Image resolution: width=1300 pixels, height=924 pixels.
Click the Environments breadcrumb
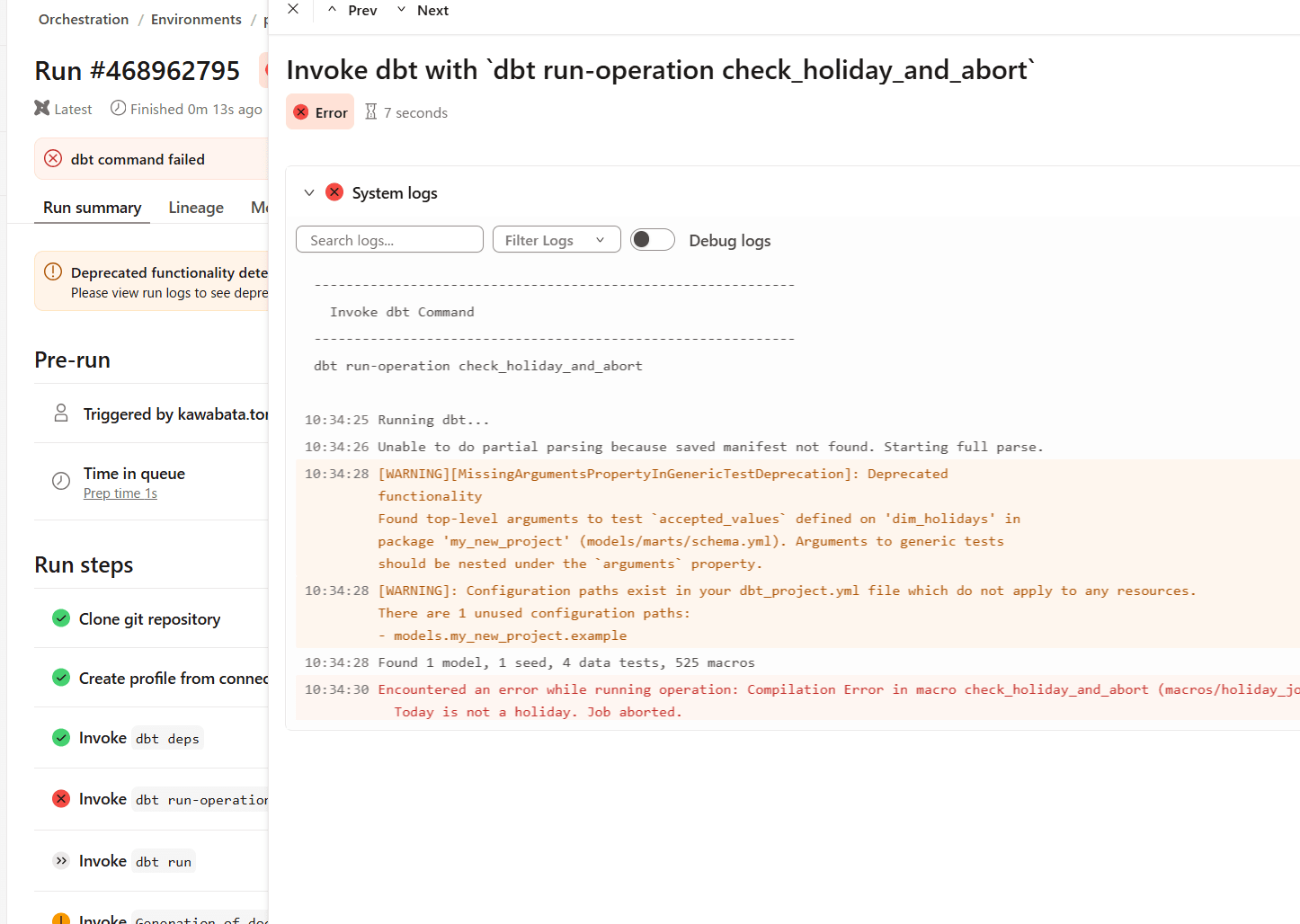(x=196, y=20)
